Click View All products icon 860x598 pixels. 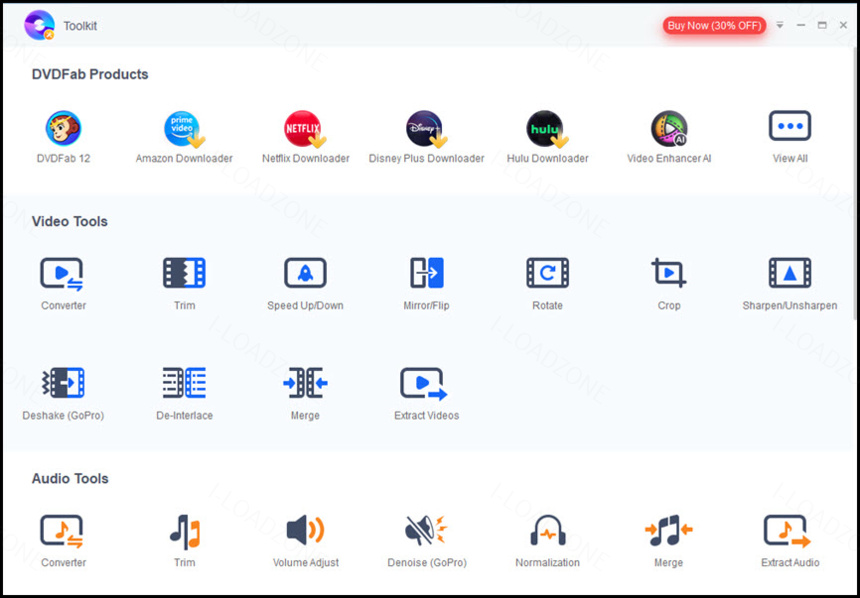[790, 126]
